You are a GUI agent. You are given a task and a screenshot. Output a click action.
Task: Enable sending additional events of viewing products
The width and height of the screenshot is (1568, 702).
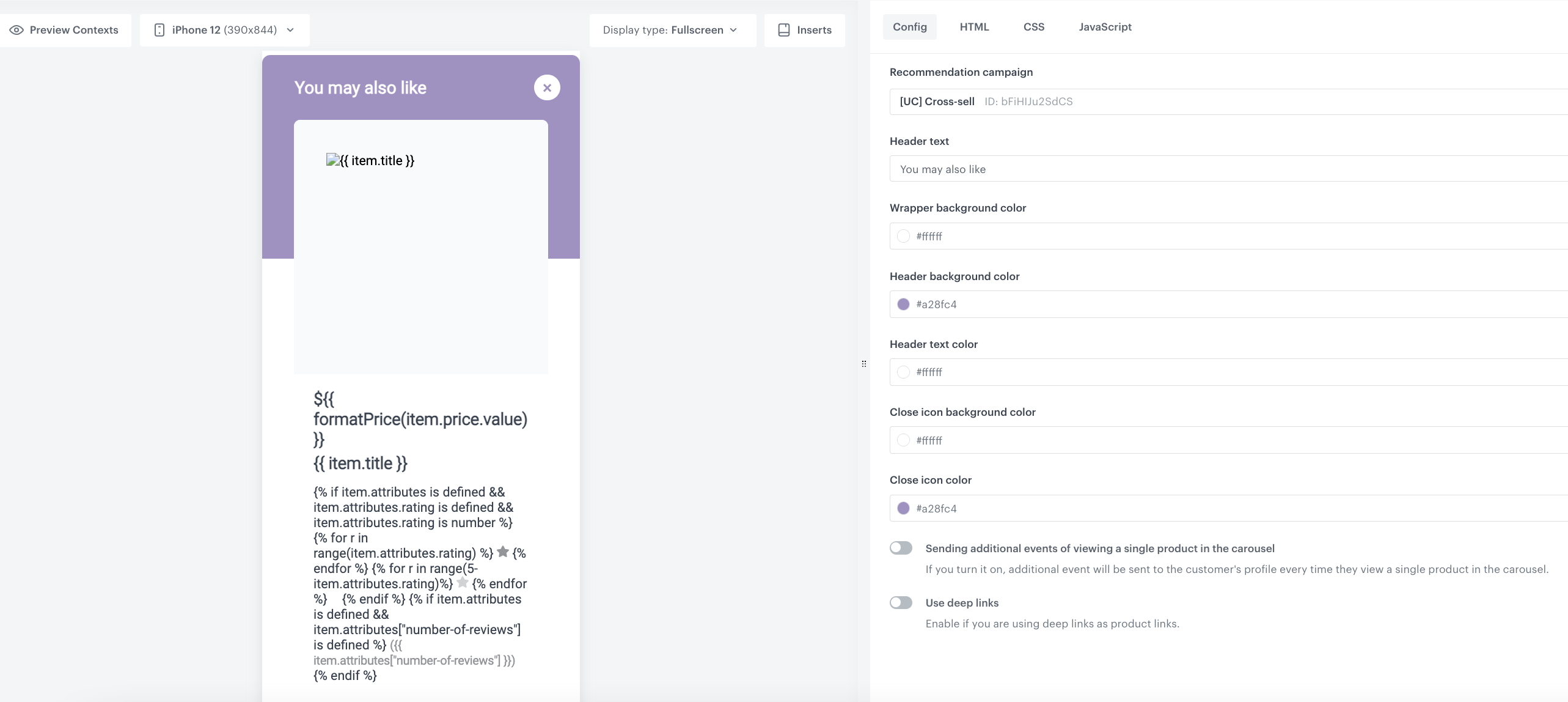901,547
